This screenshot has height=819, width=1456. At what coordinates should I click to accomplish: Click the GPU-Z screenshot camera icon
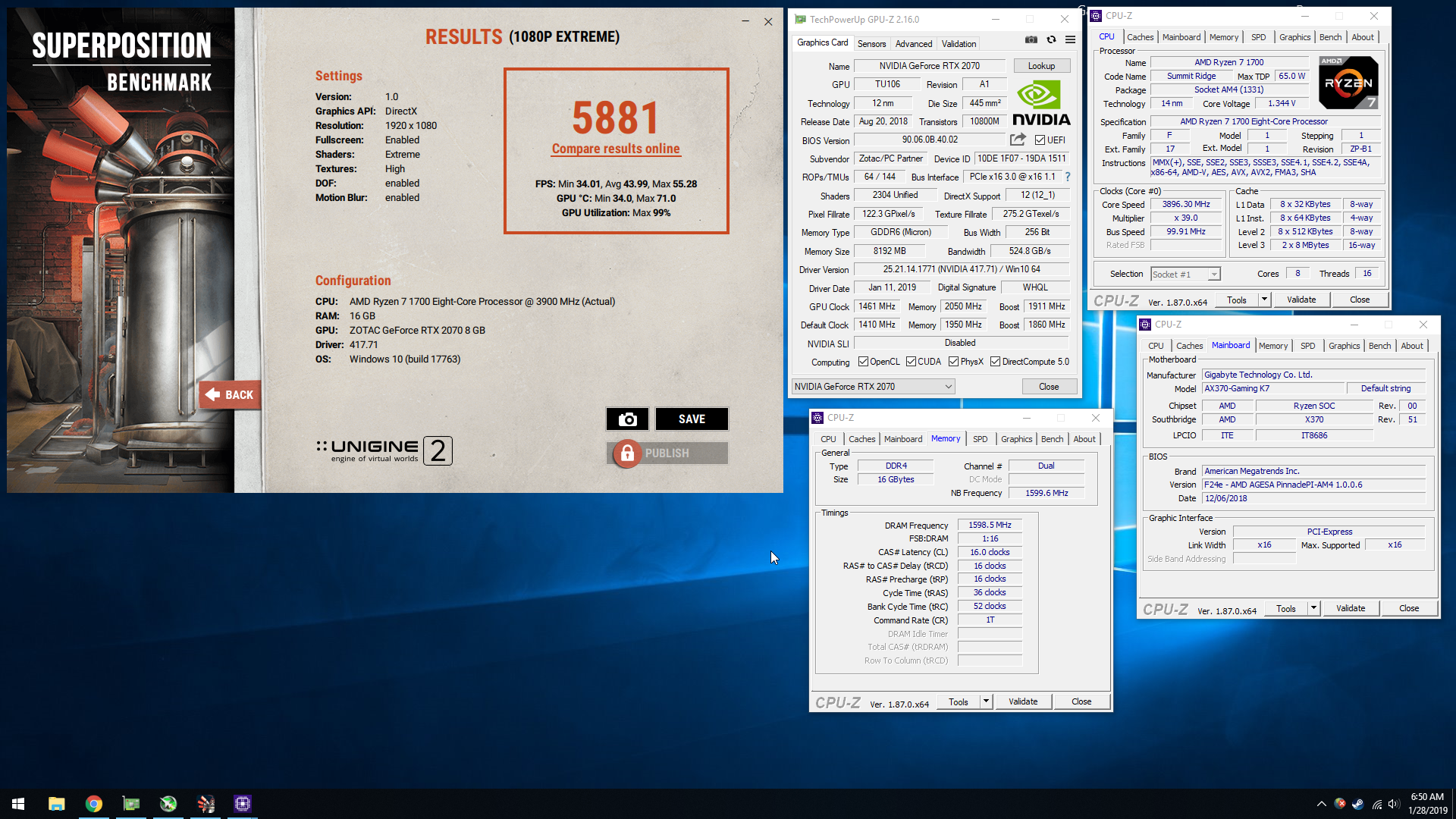point(1031,40)
